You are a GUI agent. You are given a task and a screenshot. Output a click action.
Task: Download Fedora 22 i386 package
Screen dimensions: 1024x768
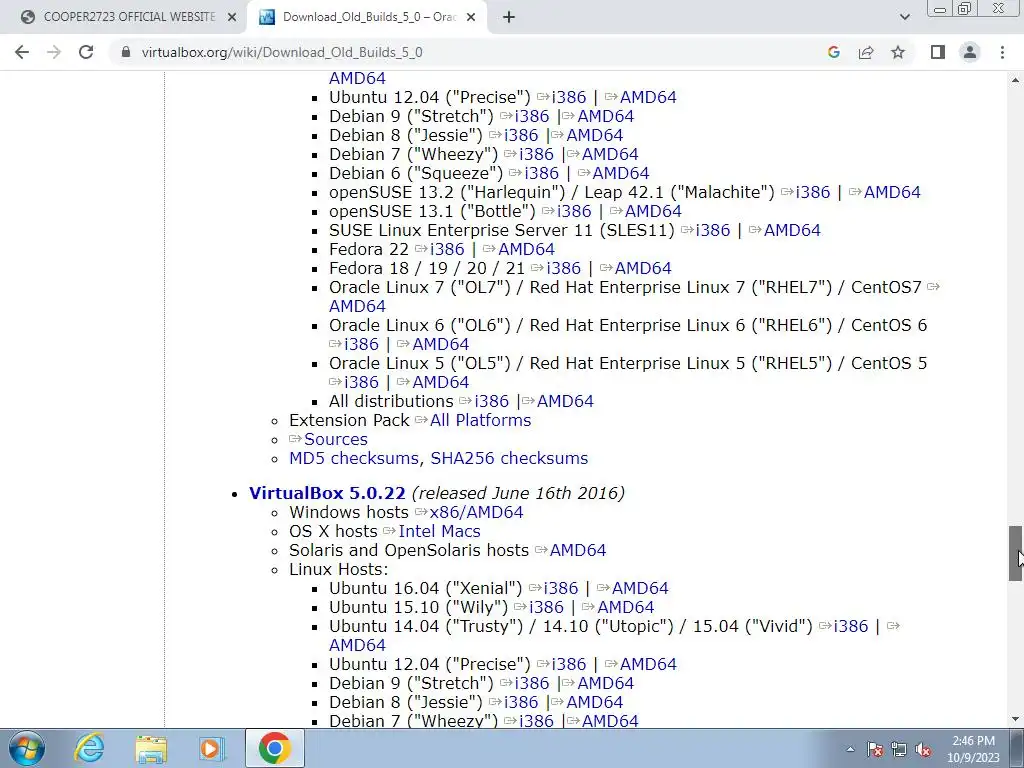click(447, 249)
